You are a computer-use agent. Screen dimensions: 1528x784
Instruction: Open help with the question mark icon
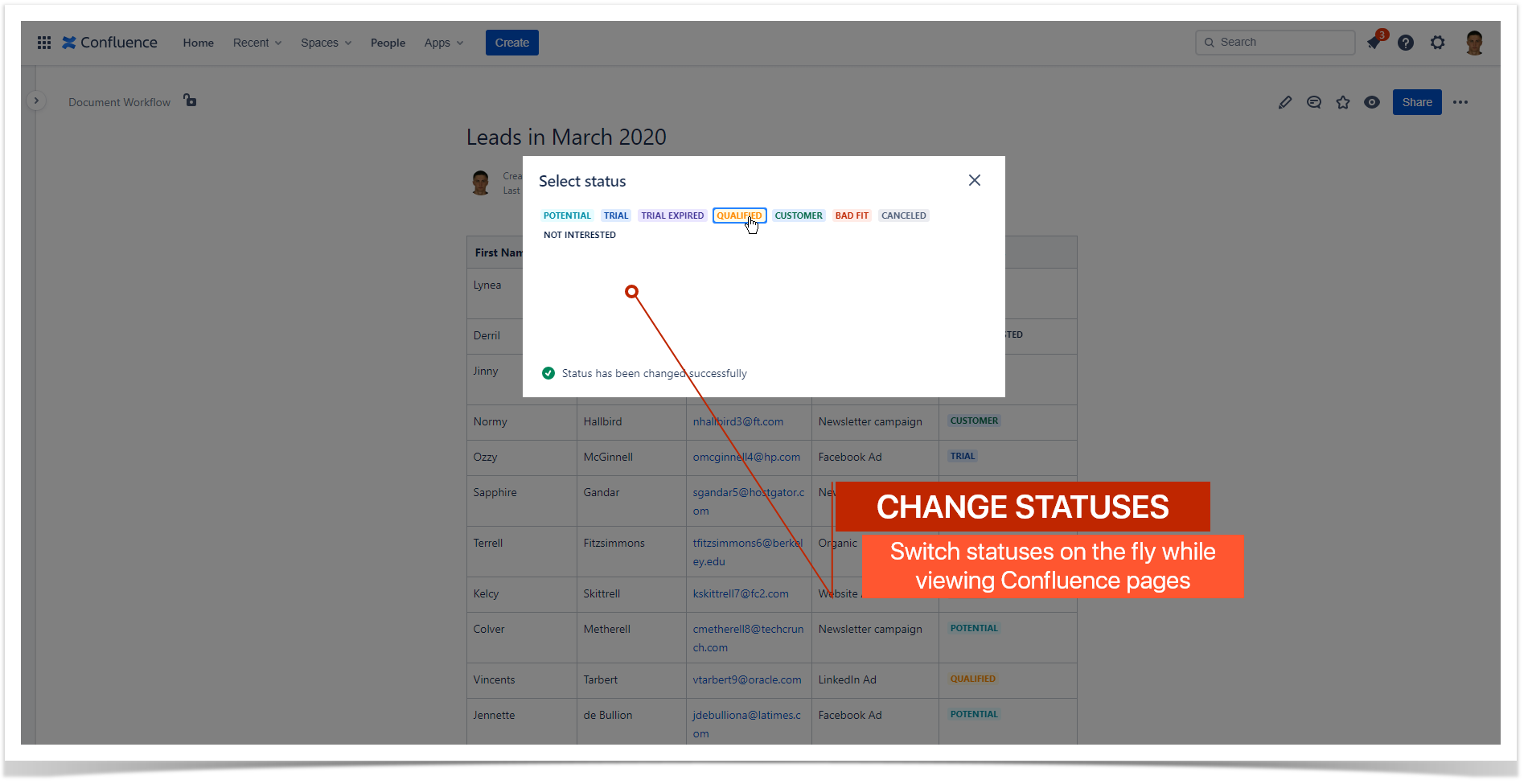[1406, 42]
